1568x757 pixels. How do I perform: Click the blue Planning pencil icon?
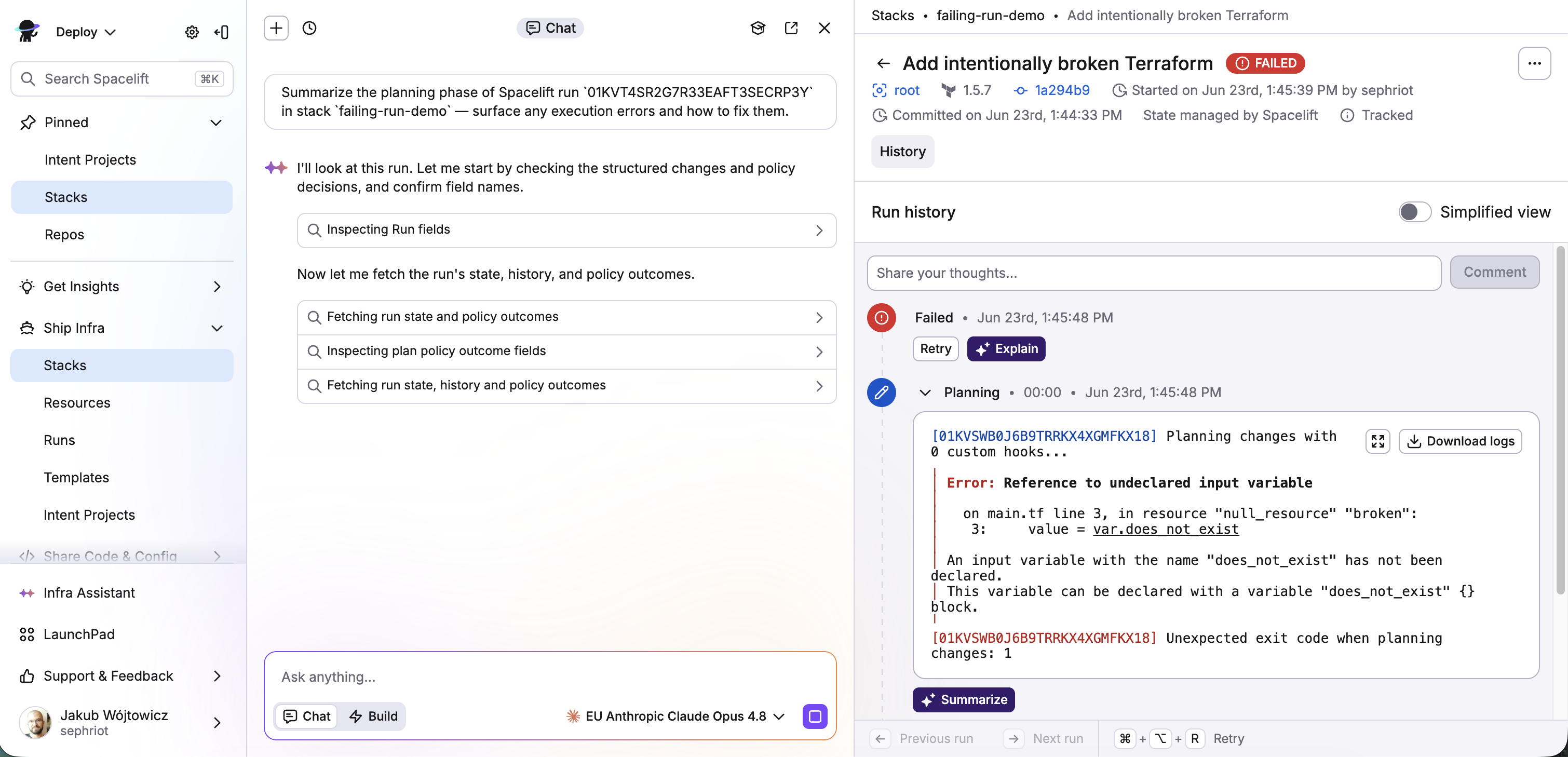(882, 393)
